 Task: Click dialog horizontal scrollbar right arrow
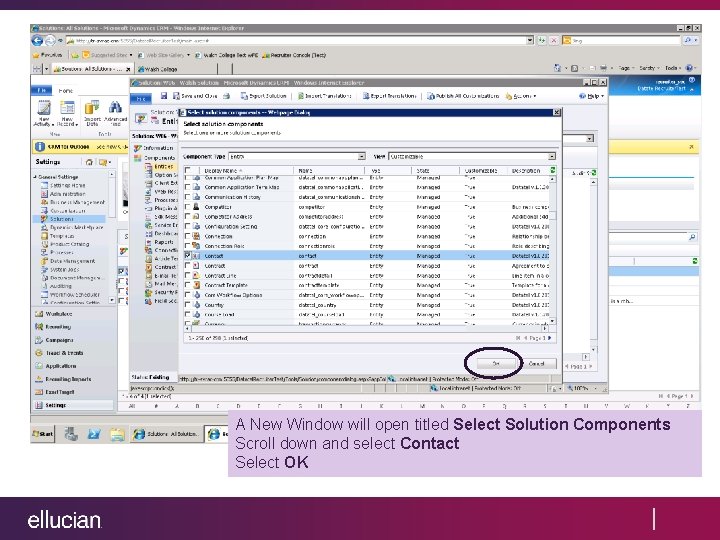click(545, 329)
